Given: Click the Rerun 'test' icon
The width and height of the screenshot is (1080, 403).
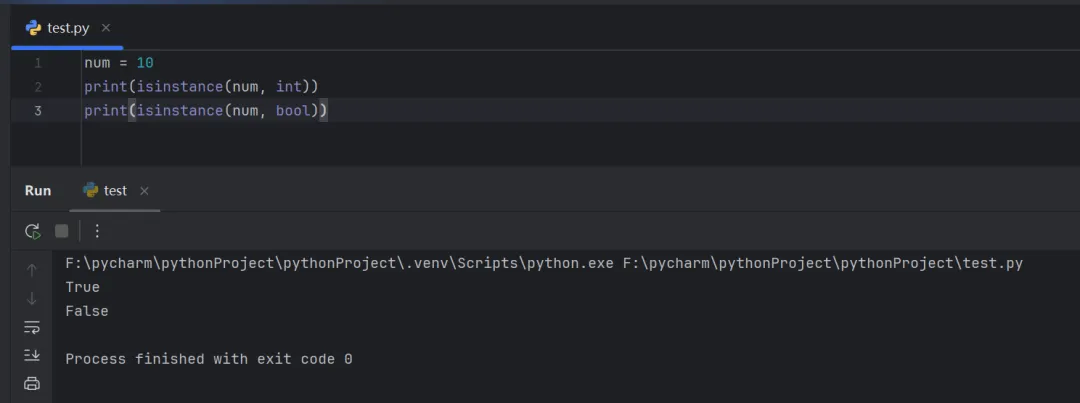Looking at the screenshot, I should click(32, 231).
